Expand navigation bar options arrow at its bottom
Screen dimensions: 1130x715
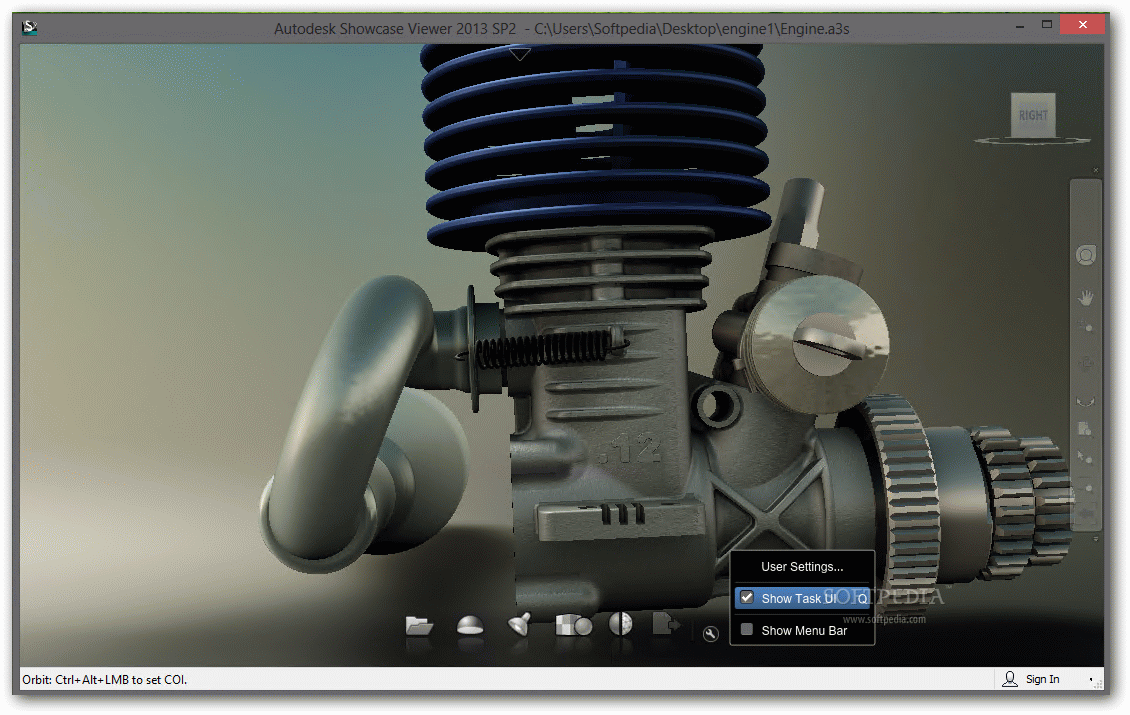[x=1095, y=538]
